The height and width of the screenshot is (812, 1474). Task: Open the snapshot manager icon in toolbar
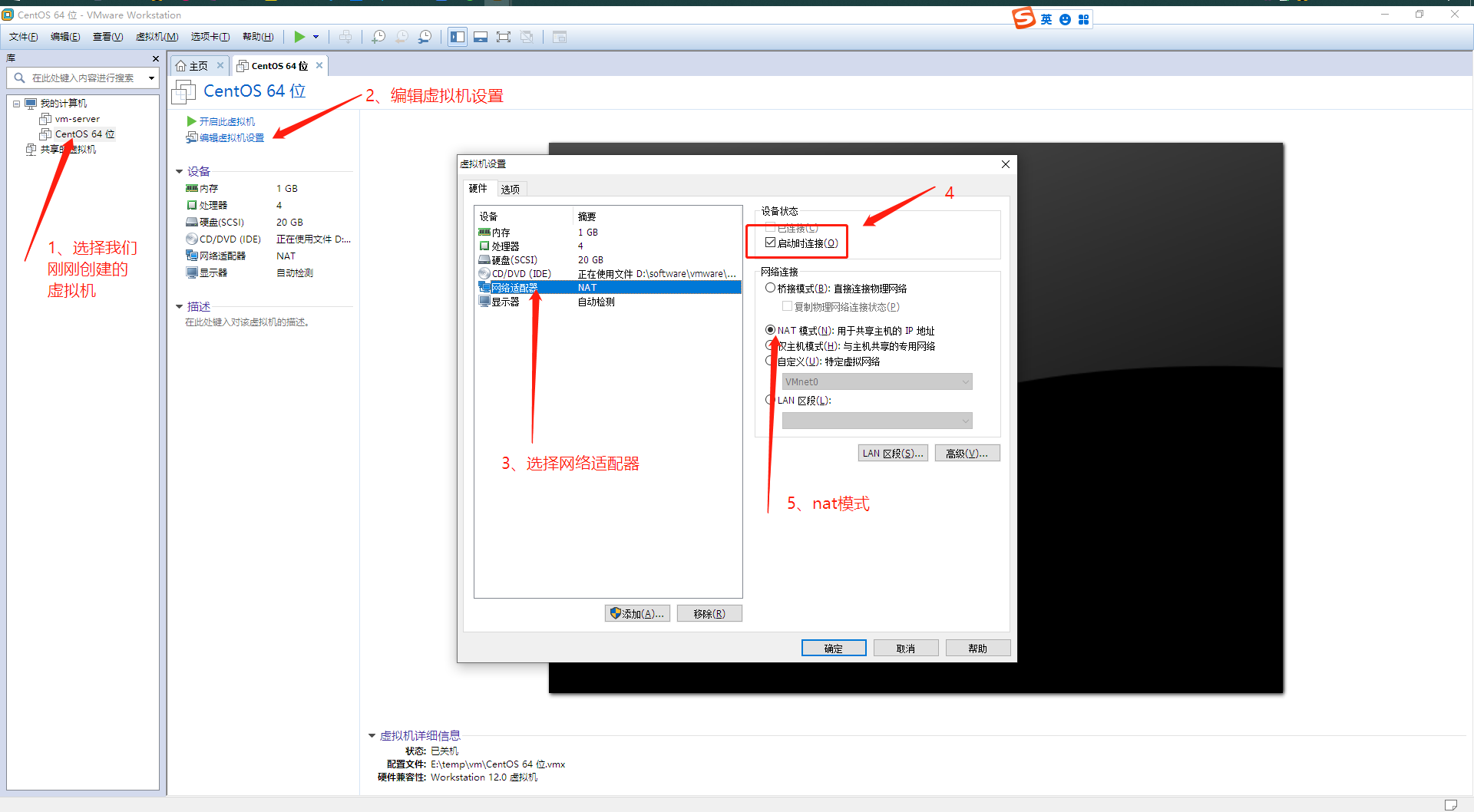pyautogui.click(x=425, y=36)
